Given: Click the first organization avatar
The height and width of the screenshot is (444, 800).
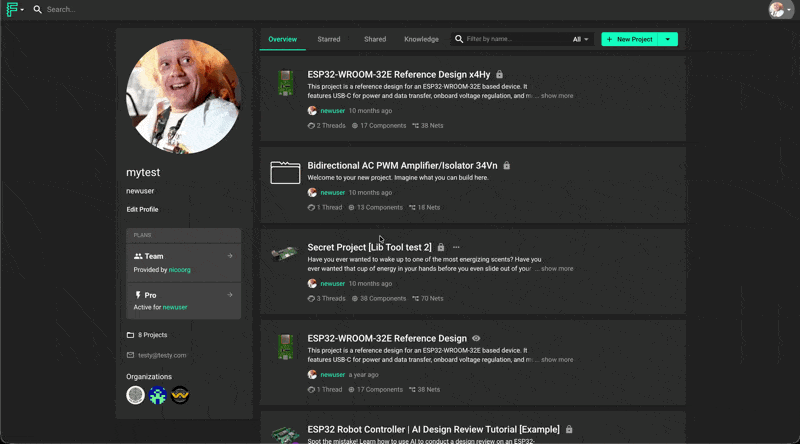Looking at the screenshot, I should click(136, 395).
